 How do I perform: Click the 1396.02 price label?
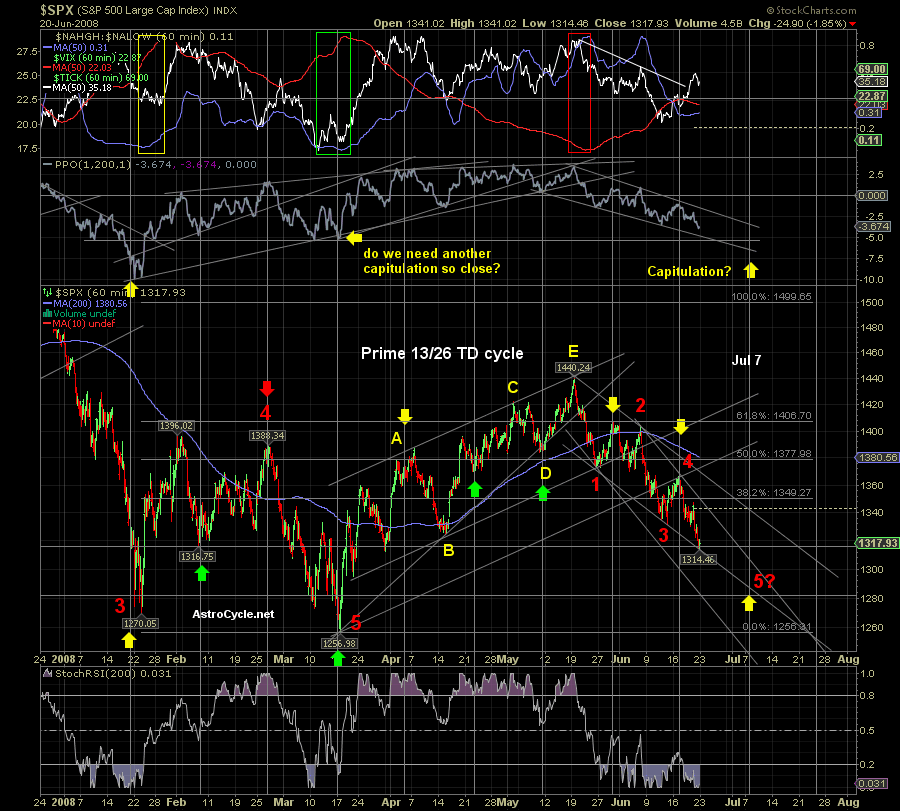[x=176, y=426]
